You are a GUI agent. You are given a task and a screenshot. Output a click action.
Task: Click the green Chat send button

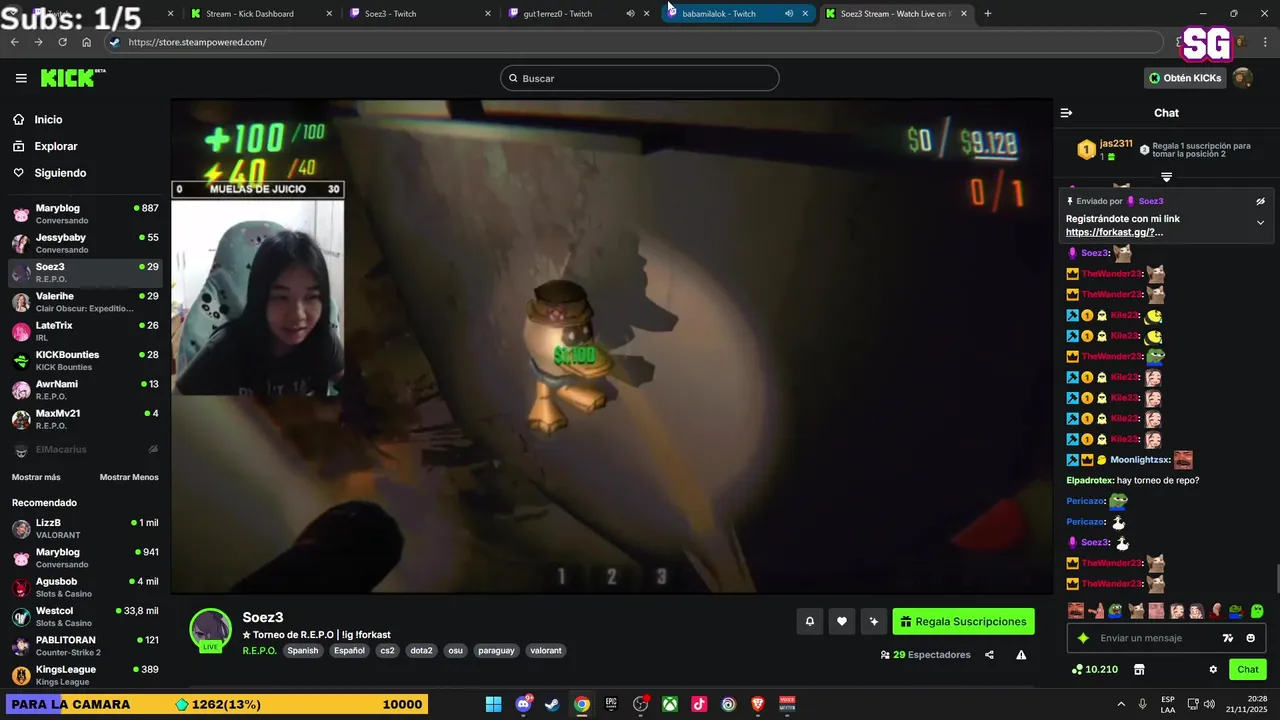tap(1248, 669)
